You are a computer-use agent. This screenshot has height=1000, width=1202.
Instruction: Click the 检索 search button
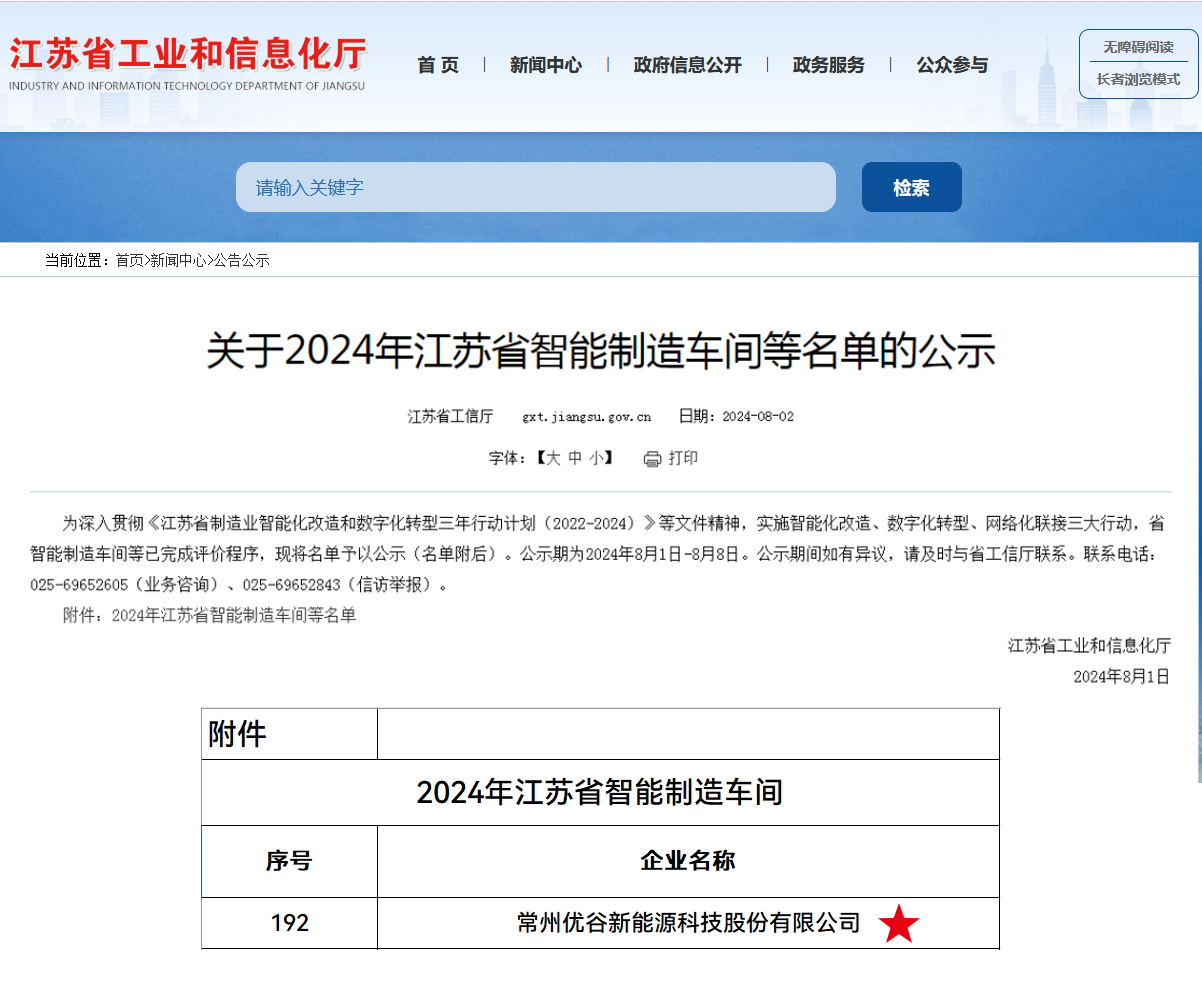[912, 187]
